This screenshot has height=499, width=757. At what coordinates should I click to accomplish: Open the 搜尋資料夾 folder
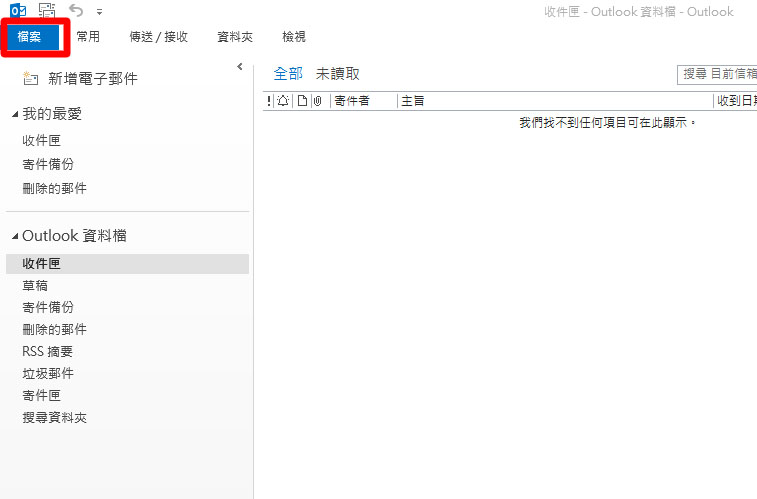(x=55, y=418)
